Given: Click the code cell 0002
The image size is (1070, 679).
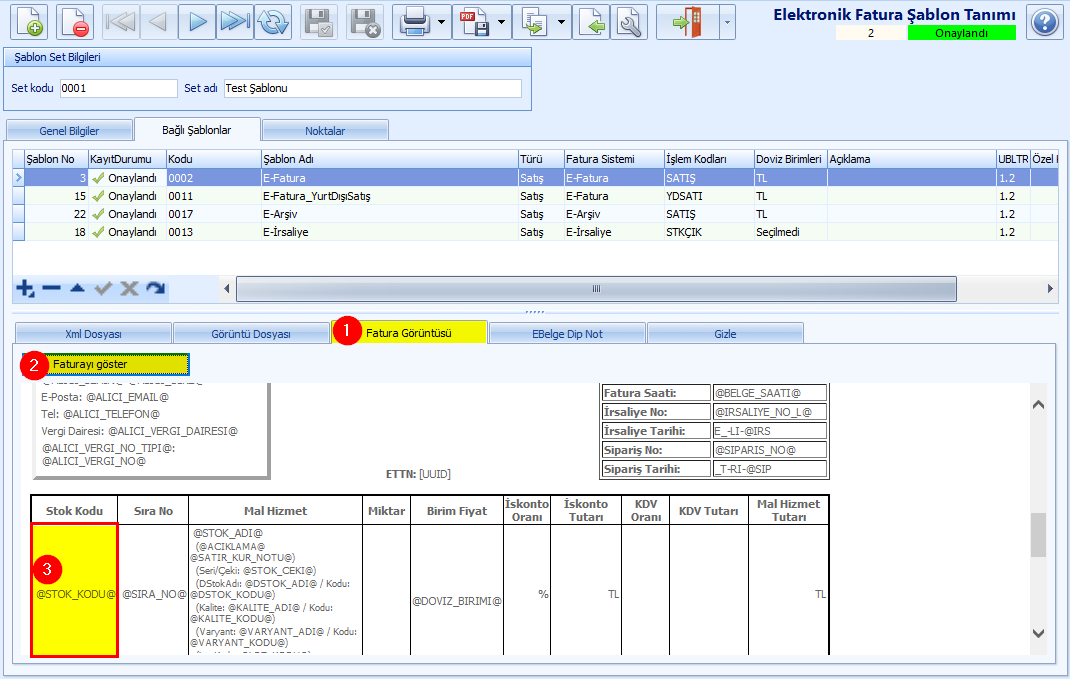Looking at the screenshot, I should point(214,178).
